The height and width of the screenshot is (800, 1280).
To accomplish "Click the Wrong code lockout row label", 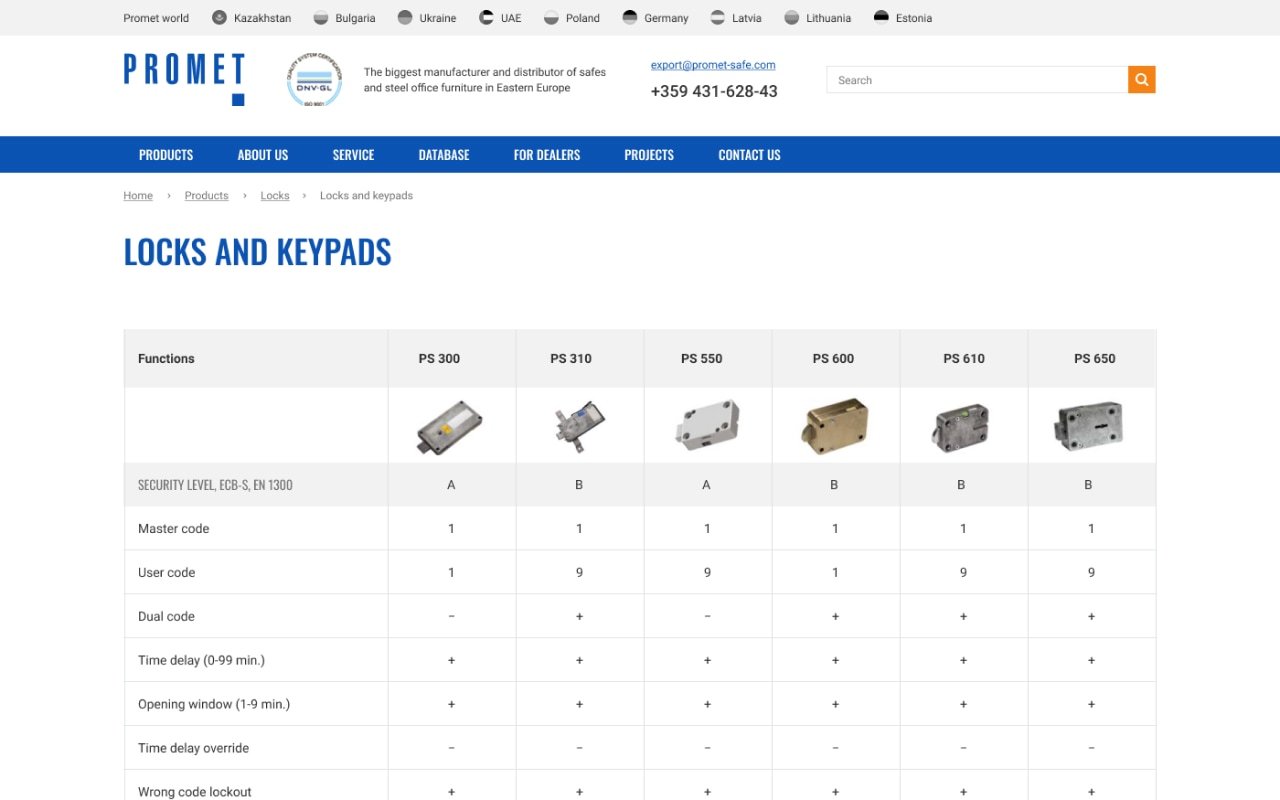I will click(x=195, y=792).
